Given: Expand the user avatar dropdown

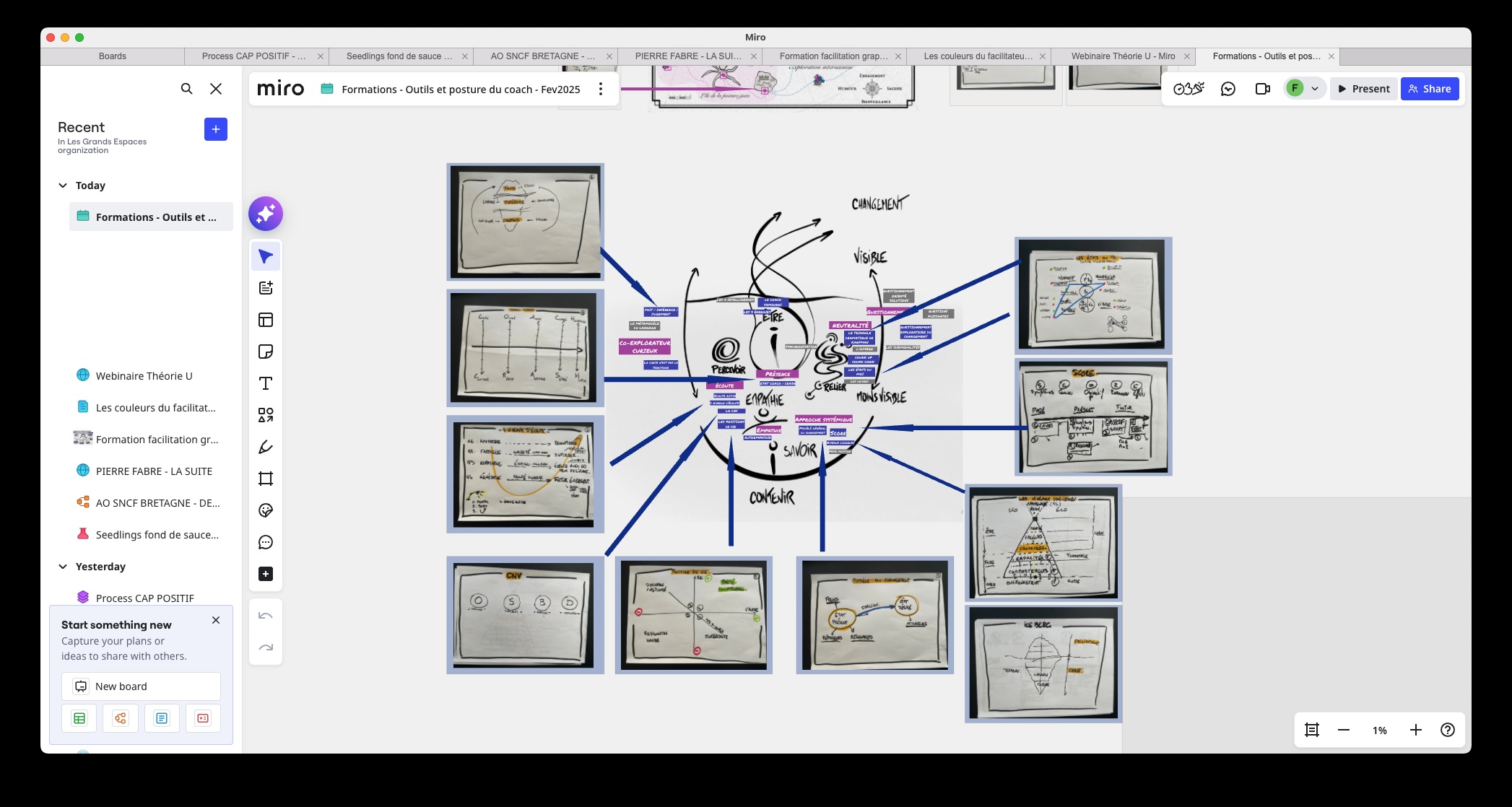Looking at the screenshot, I should point(1315,89).
